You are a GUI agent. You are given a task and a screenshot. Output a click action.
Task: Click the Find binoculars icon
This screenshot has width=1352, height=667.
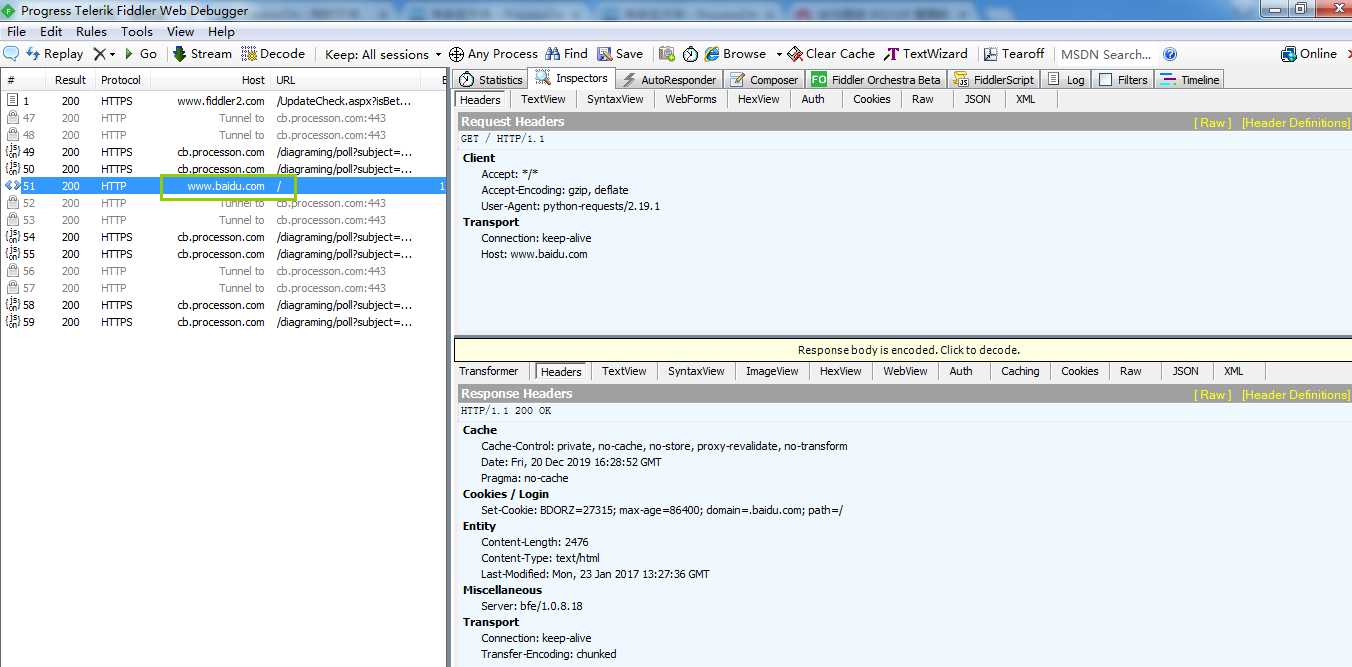554,54
